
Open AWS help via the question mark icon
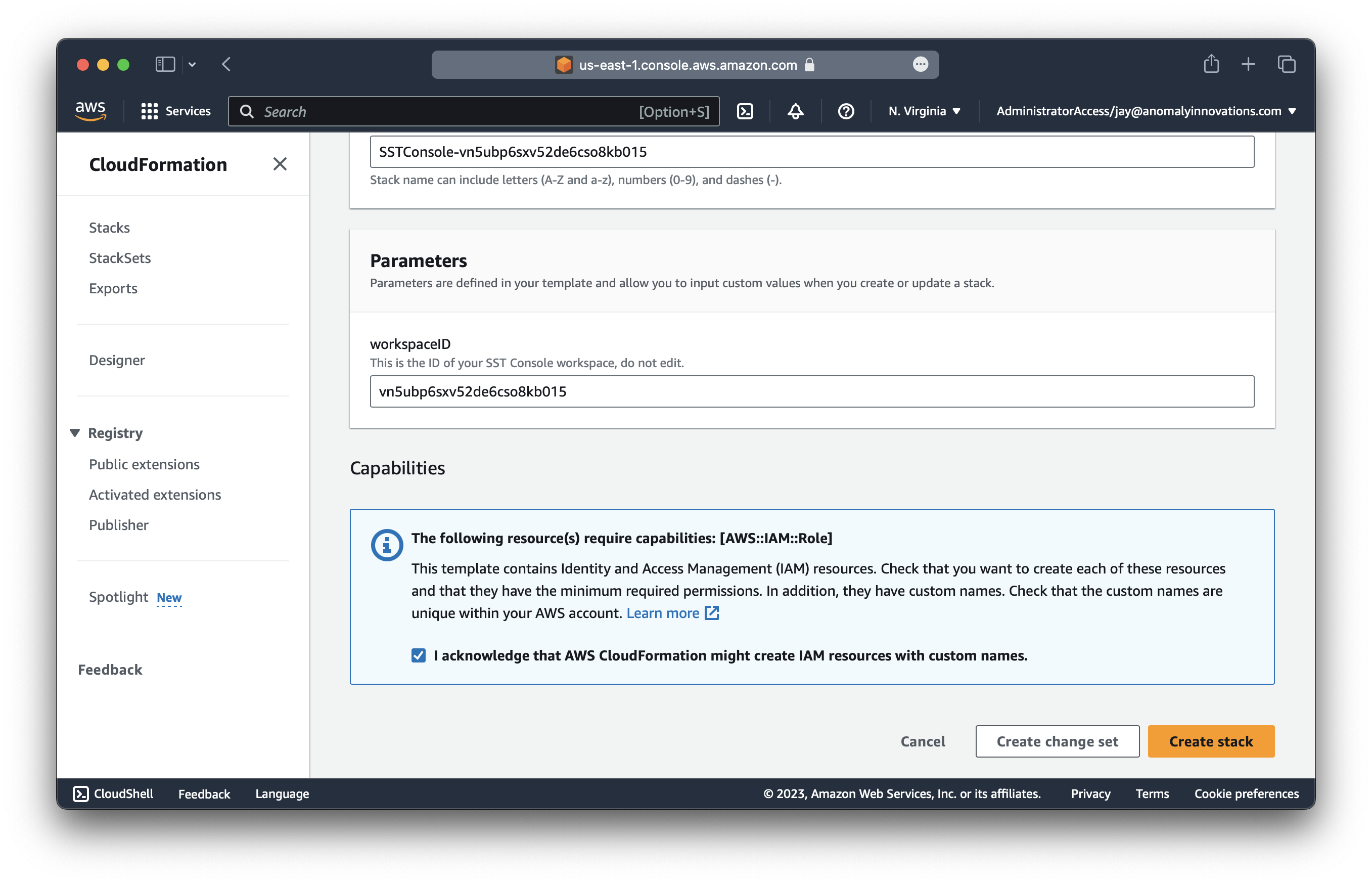pos(846,111)
